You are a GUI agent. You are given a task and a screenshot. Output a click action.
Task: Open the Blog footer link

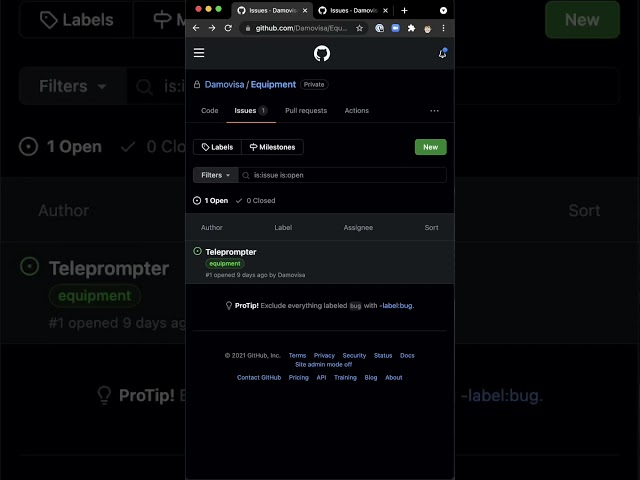click(371, 378)
